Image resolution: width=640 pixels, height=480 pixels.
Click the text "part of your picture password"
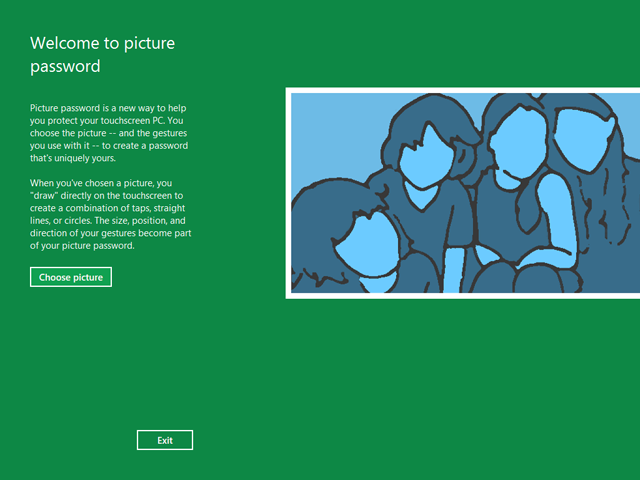(95, 246)
